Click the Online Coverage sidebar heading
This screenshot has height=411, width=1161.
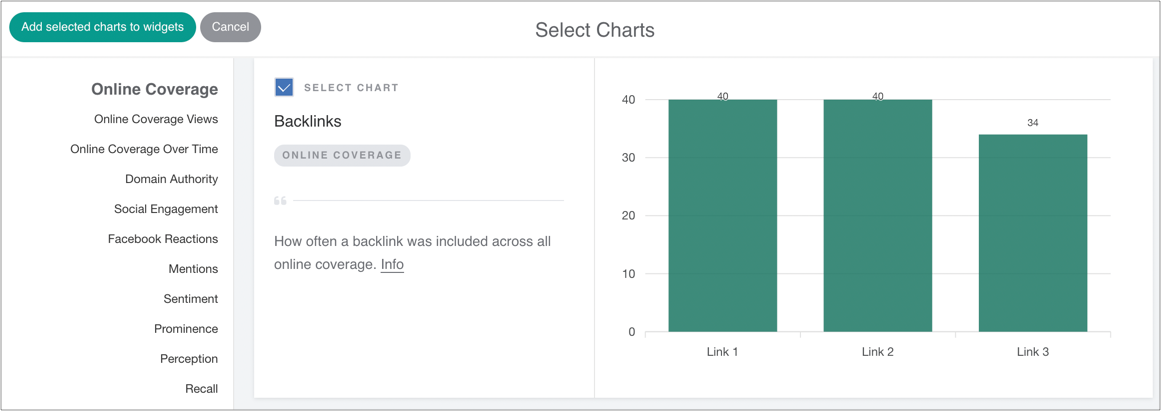tap(154, 89)
